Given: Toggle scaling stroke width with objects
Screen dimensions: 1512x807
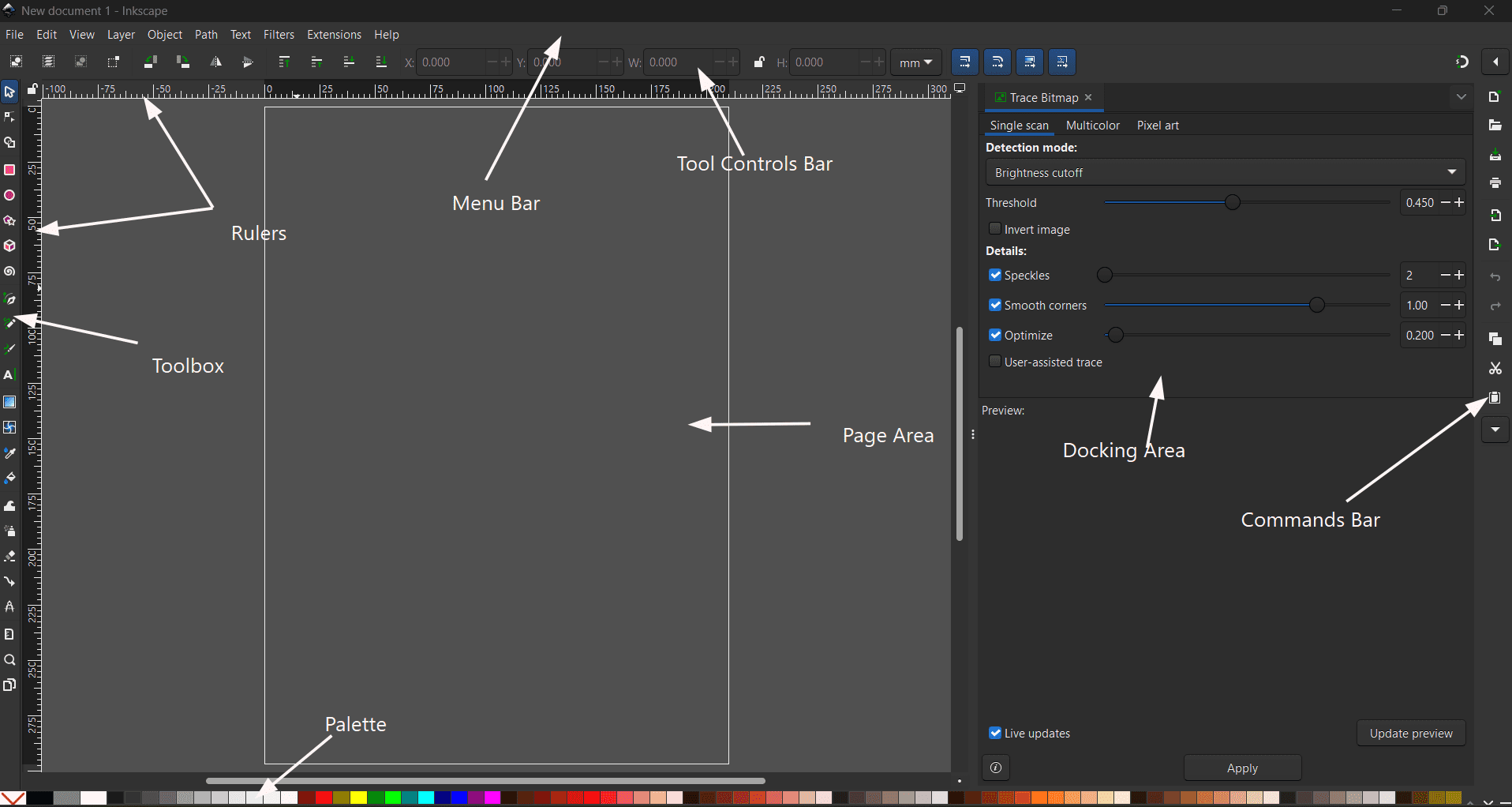Looking at the screenshot, I should click(965, 62).
